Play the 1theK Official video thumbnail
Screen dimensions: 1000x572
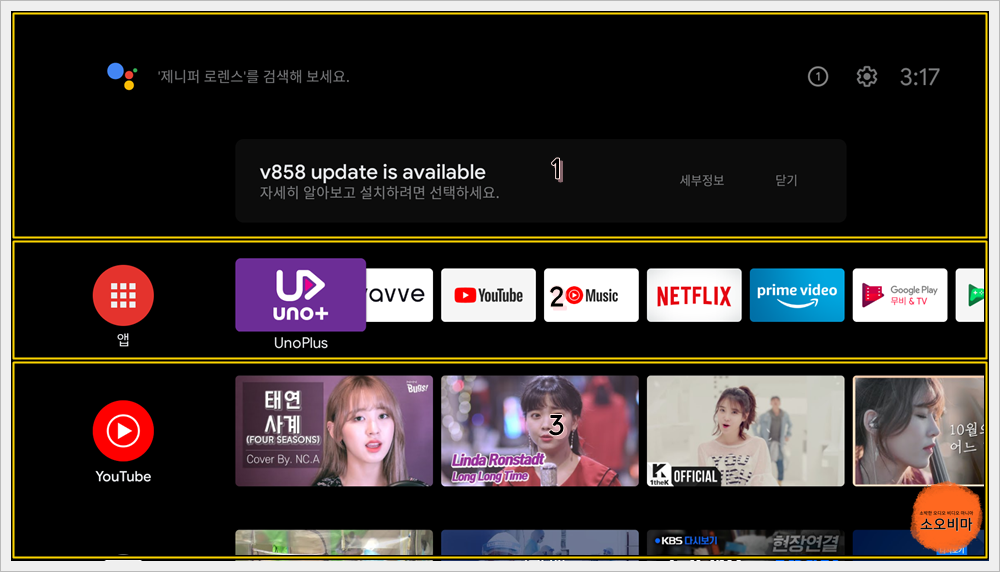(746, 430)
